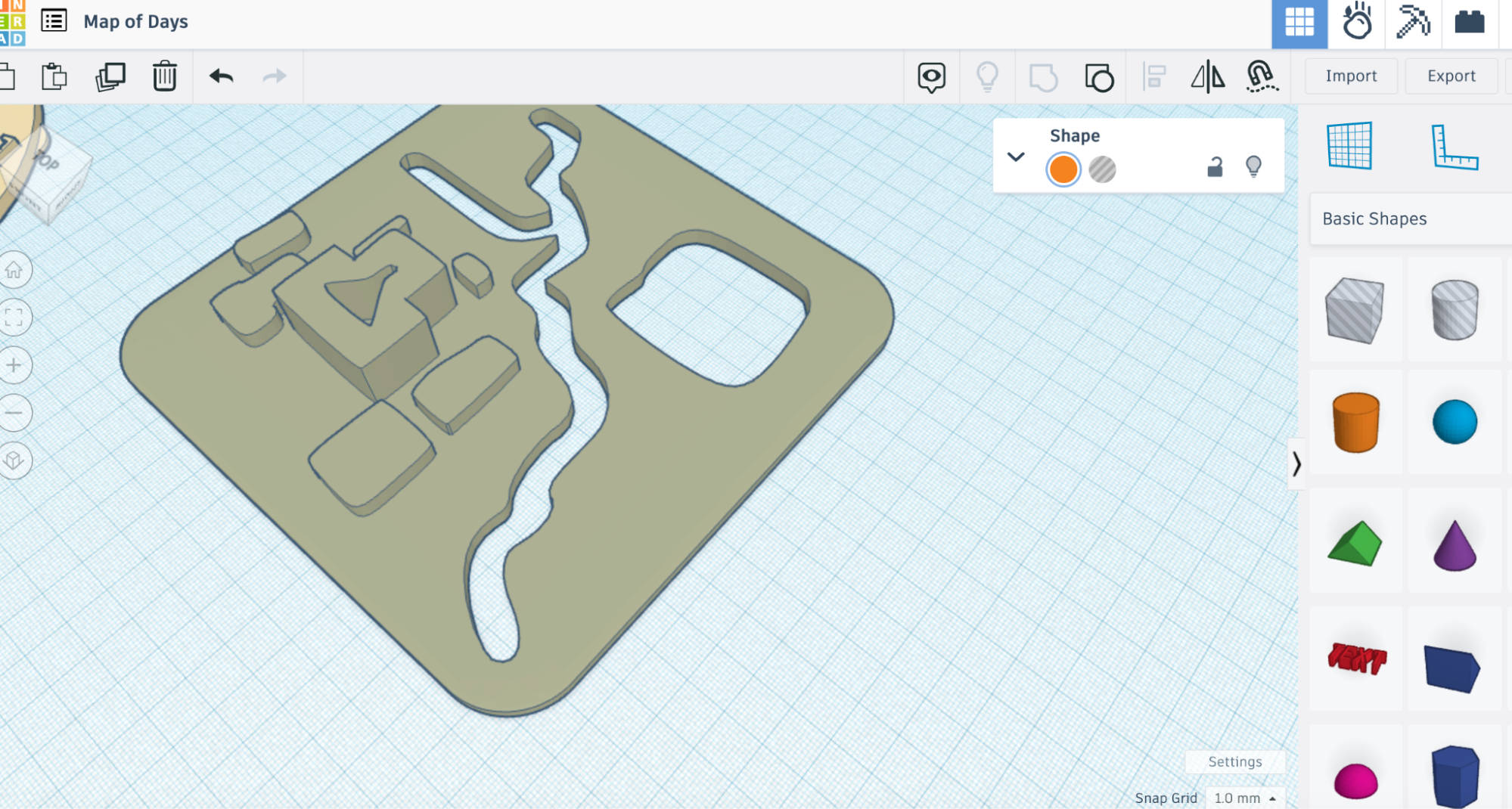This screenshot has width=1512, height=809.
Task: Click the Delete trash can icon
Action: (164, 76)
